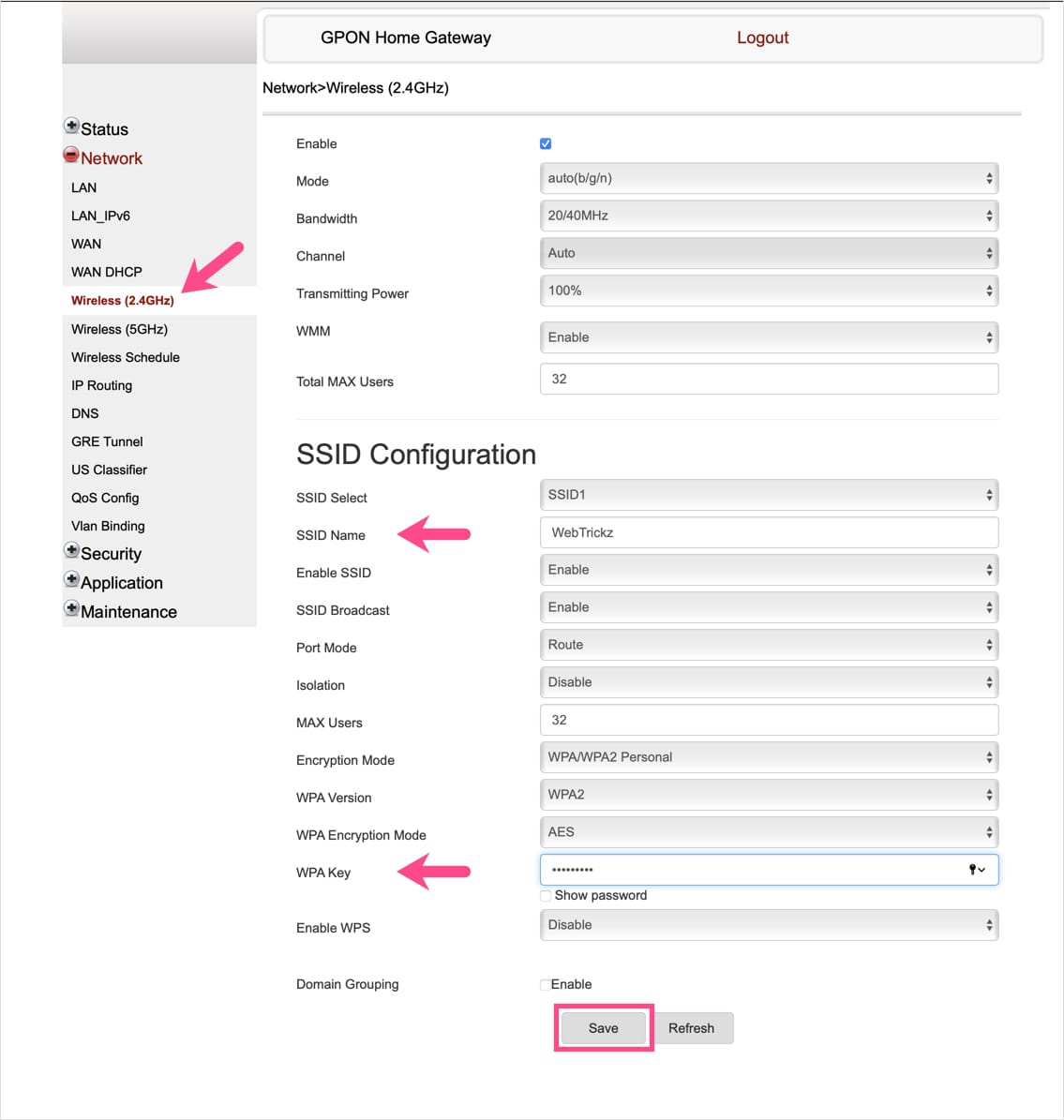Screen dimensions: 1064x1120
Task: Open the Encryption Mode dropdown
Action: (x=769, y=757)
